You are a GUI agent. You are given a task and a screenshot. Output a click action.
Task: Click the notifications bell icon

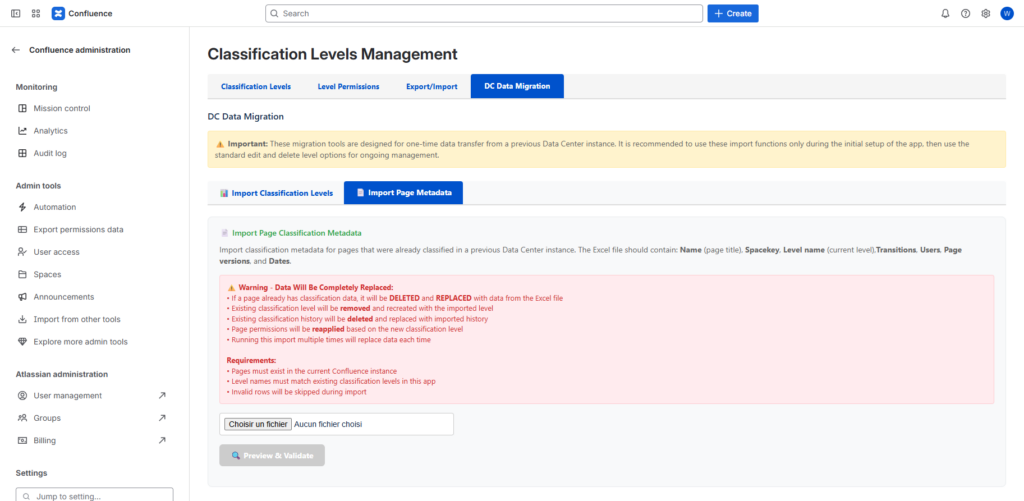click(x=945, y=14)
